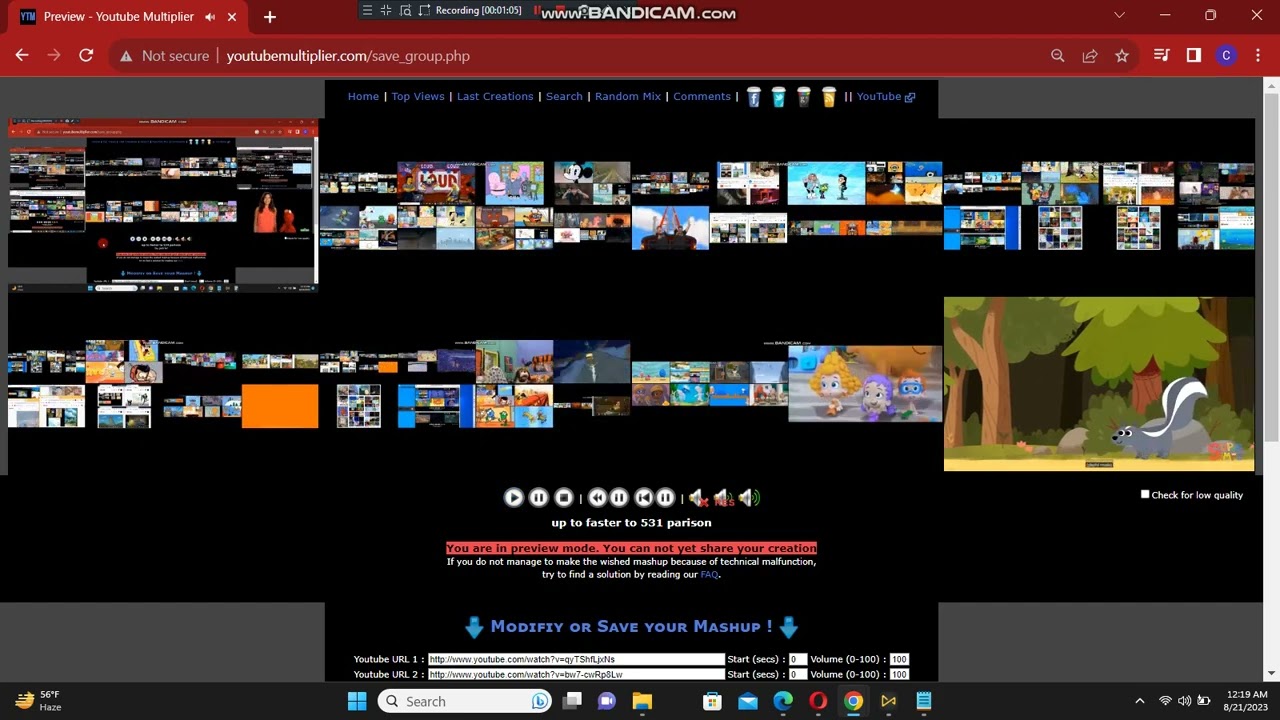1280x720 pixels.
Task: Open the browser media controls icon
Action: click(1161, 56)
